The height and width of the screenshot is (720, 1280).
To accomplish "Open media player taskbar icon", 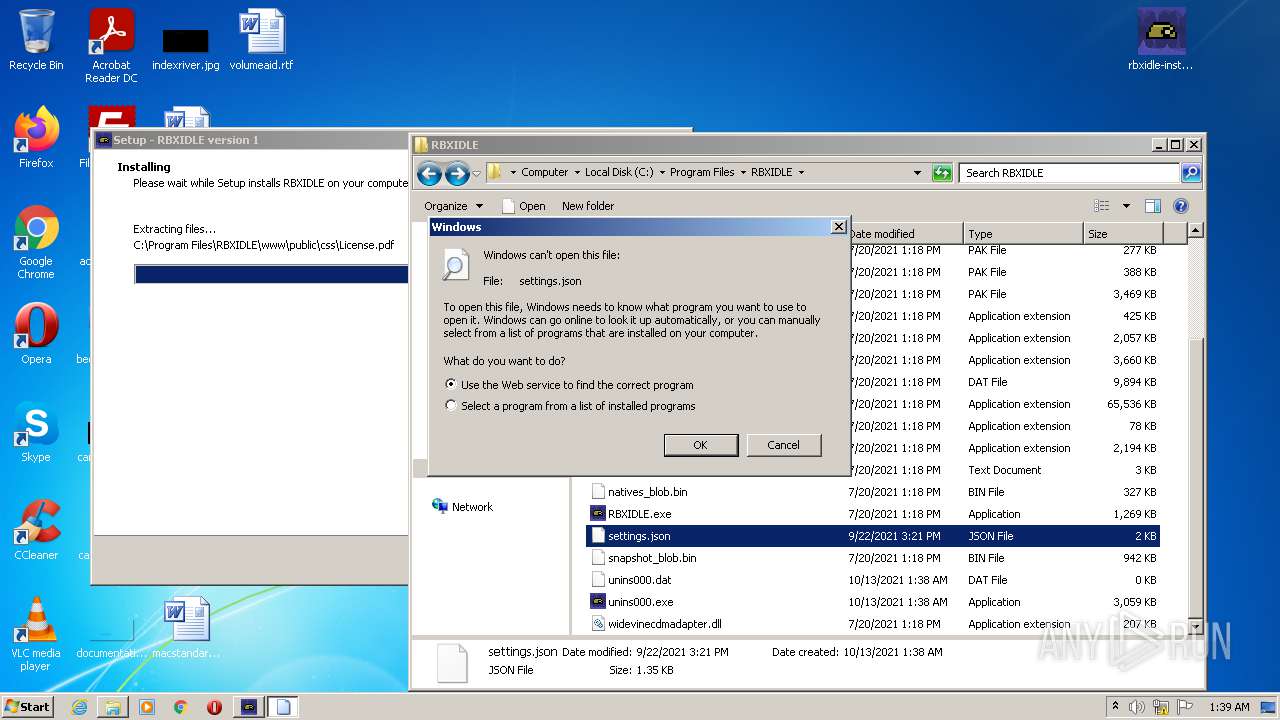I will (147, 707).
